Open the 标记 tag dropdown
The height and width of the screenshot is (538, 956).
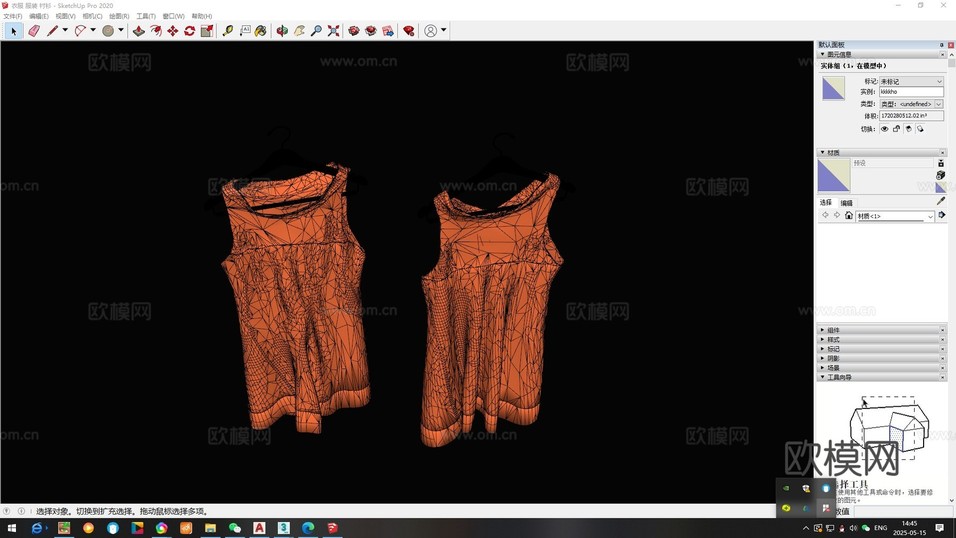(x=911, y=81)
